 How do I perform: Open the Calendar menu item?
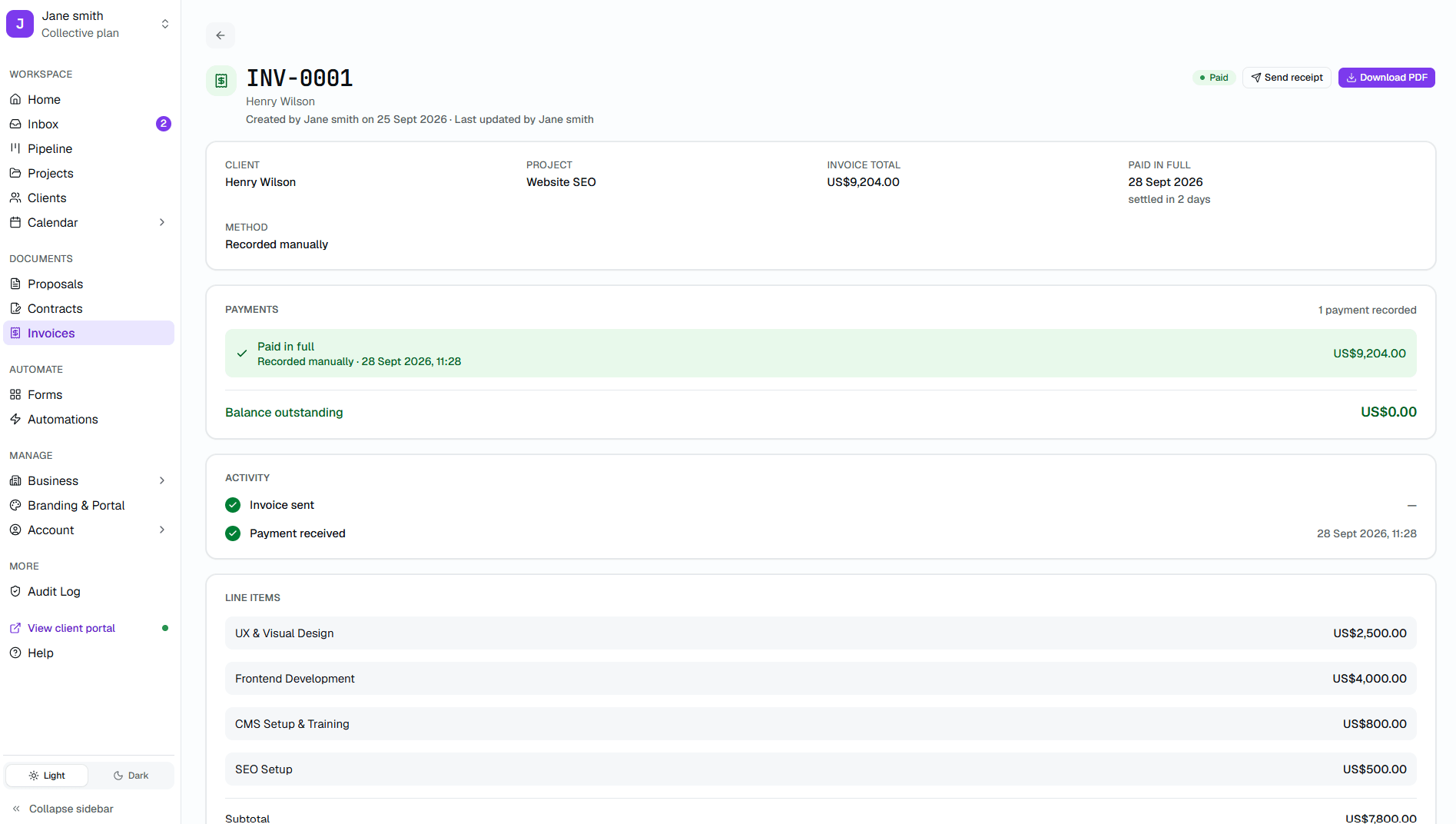click(x=89, y=222)
